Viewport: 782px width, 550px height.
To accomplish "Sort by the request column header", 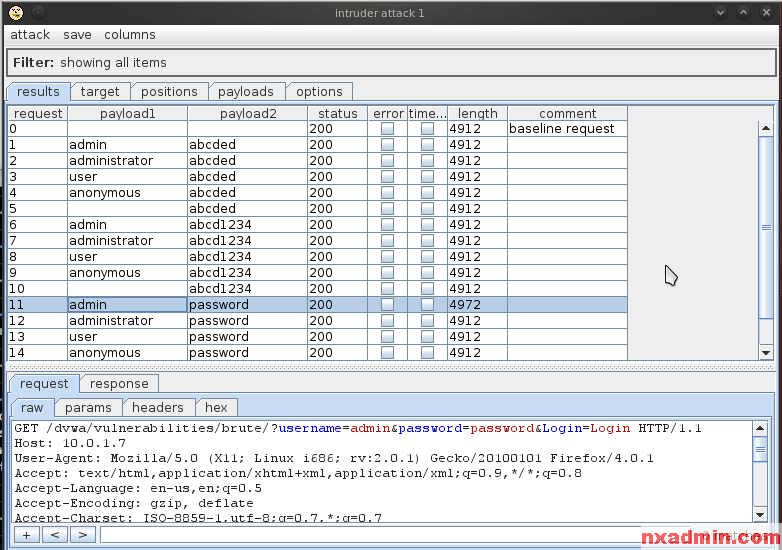I will pos(38,113).
